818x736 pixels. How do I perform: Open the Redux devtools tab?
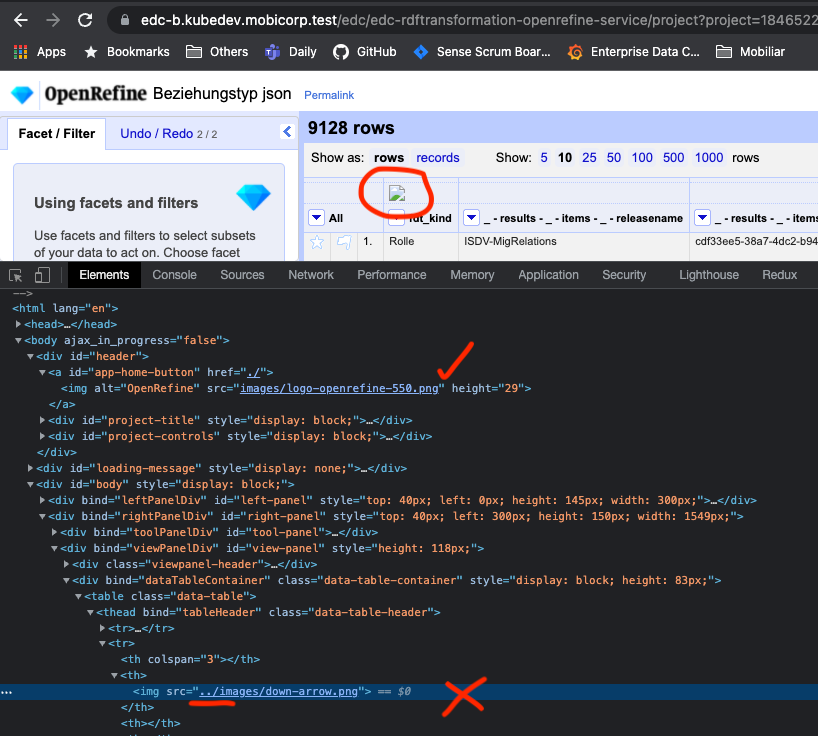click(x=779, y=275)
